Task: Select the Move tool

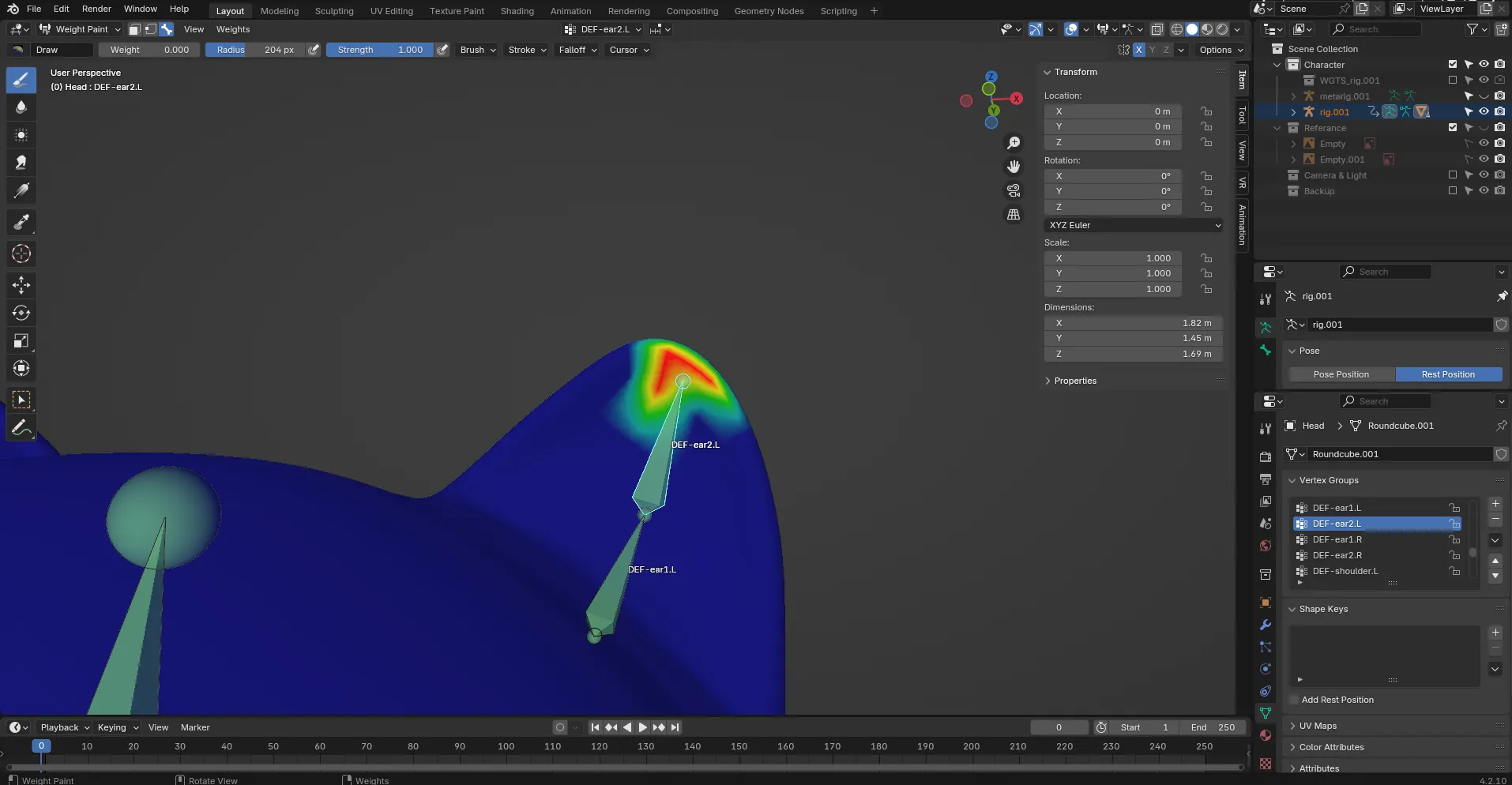Action: (x=21, y=285)
